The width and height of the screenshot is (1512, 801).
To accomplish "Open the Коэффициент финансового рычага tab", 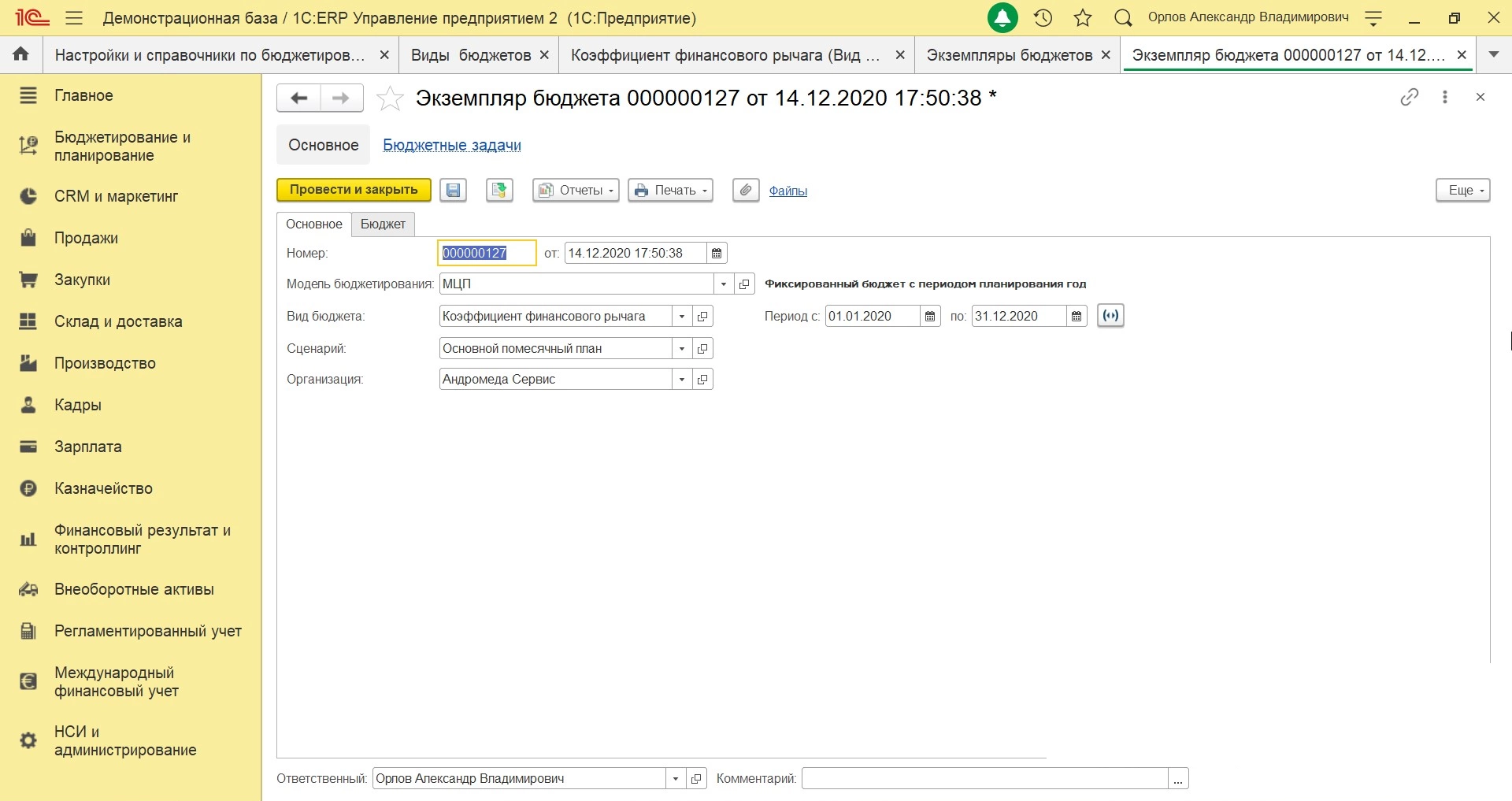I will tap(725, 55).
